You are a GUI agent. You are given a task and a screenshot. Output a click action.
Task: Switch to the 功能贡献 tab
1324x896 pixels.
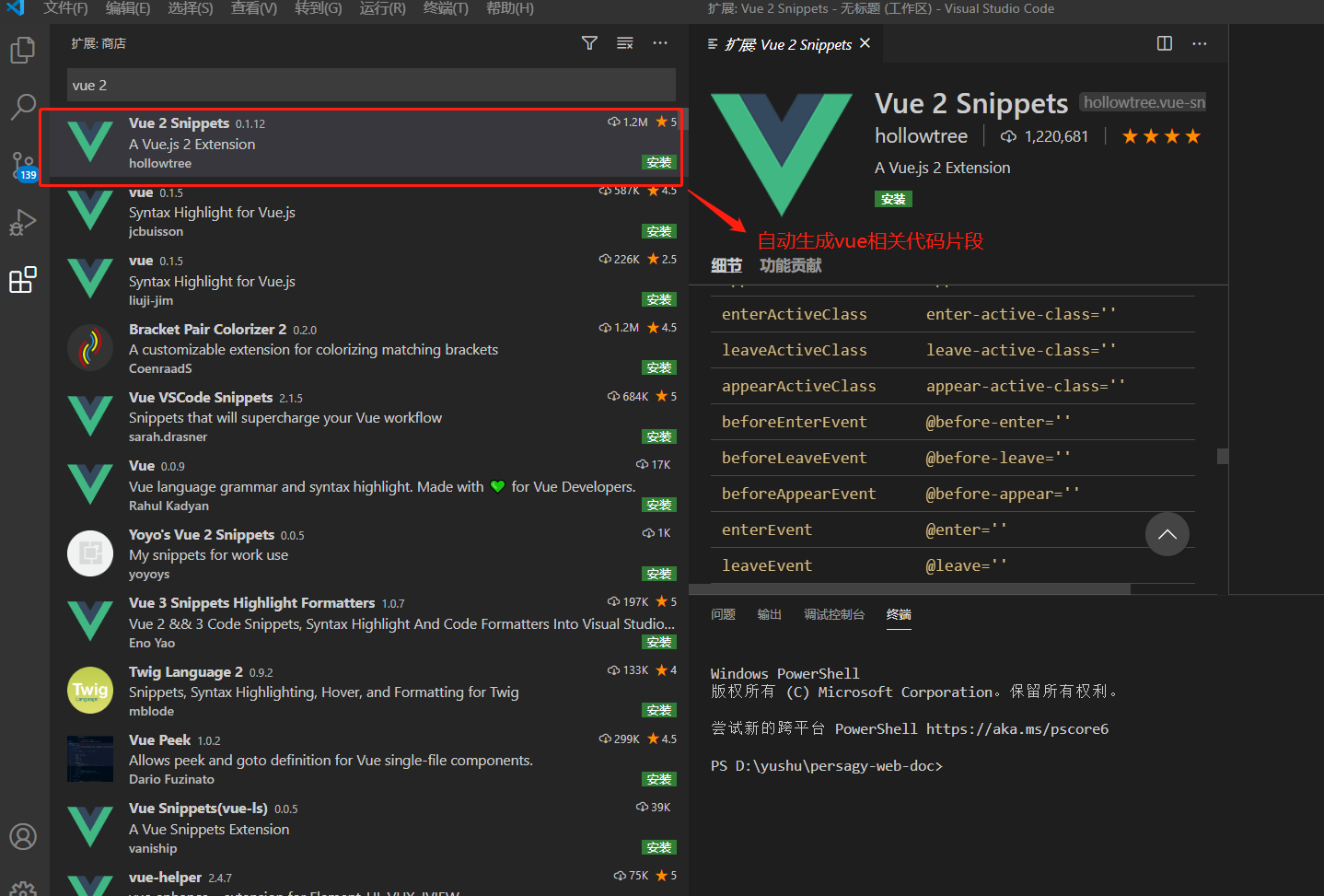790,265
